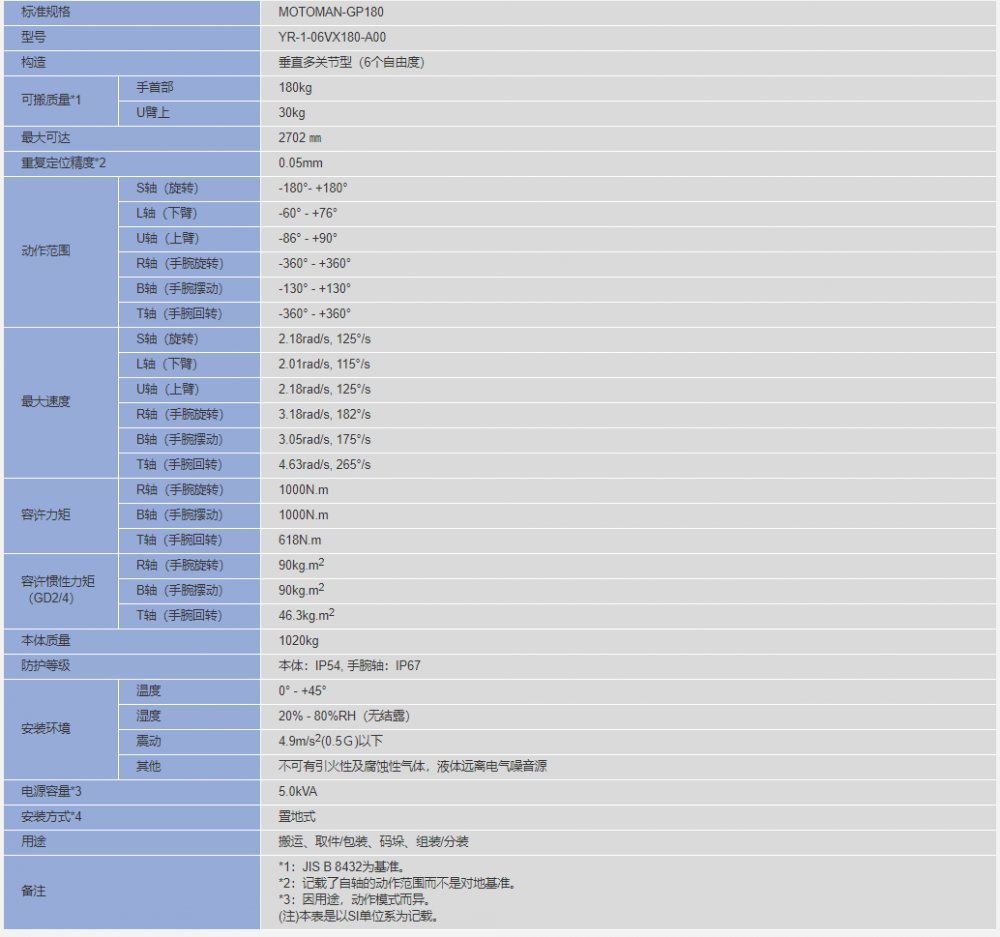The height and width of the screenshot is (937, 1000).
Task: Select the 20% - 80%RH humidity value
Action: tap(344, 716)
